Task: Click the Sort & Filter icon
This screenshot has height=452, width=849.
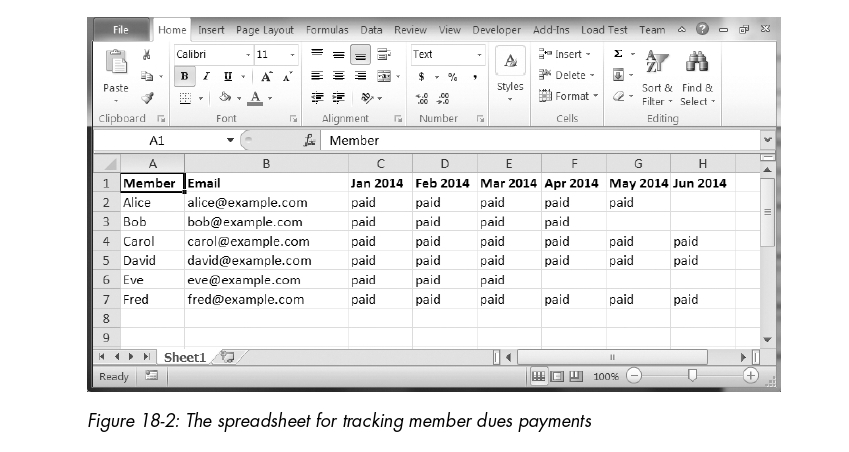Action: click(656, 73)
